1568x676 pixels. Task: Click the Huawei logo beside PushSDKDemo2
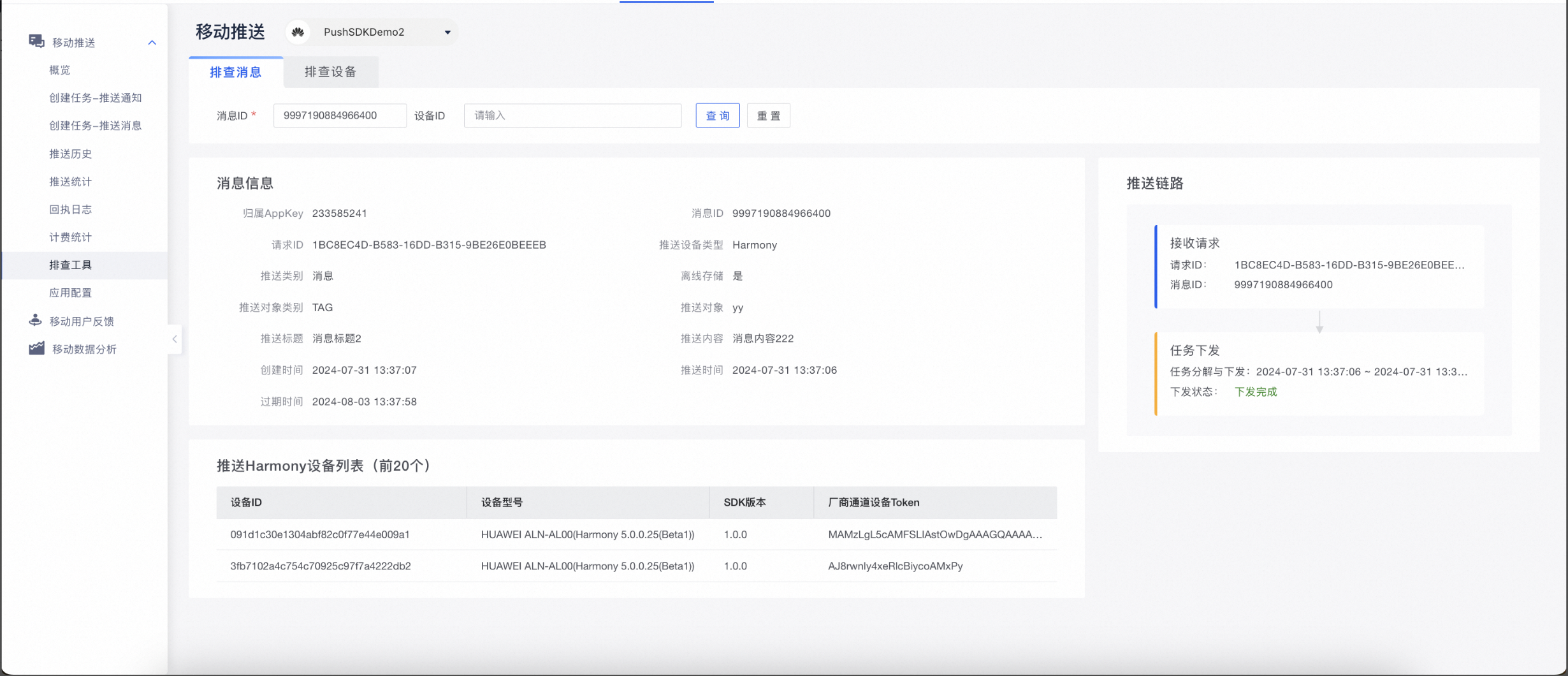coord(298,32)
